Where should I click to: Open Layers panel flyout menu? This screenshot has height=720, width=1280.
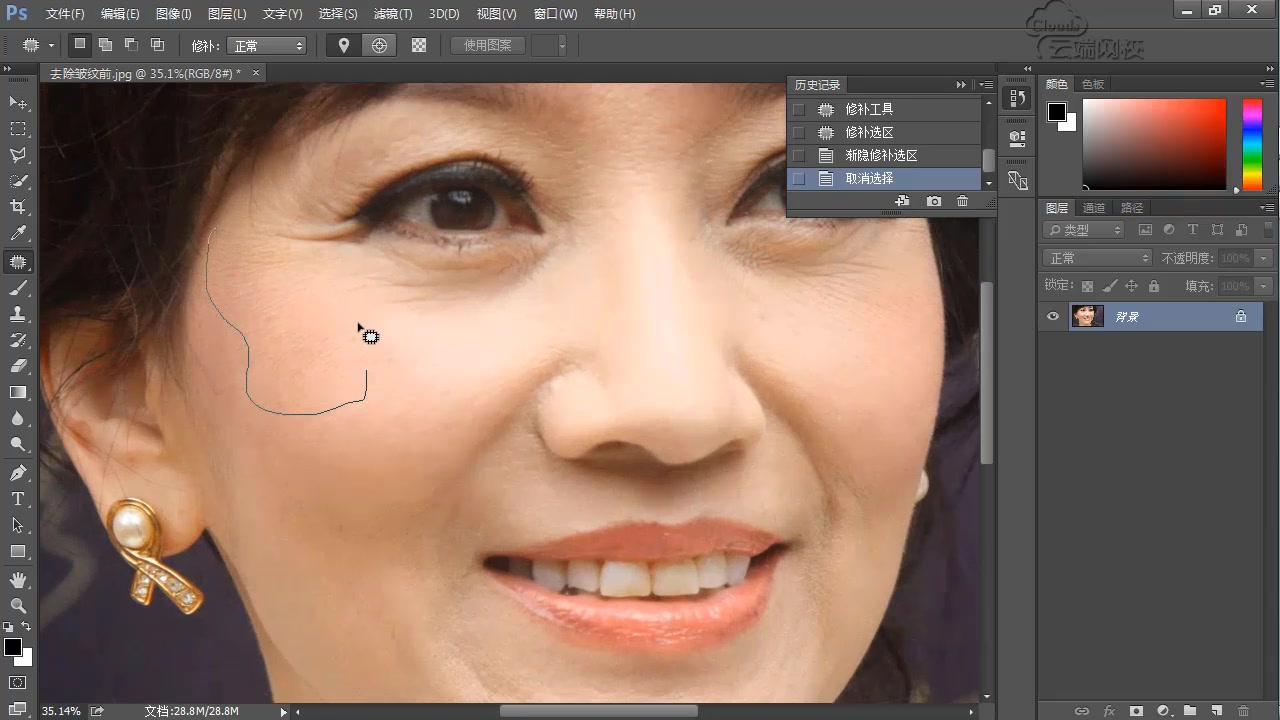(1268, 208)
